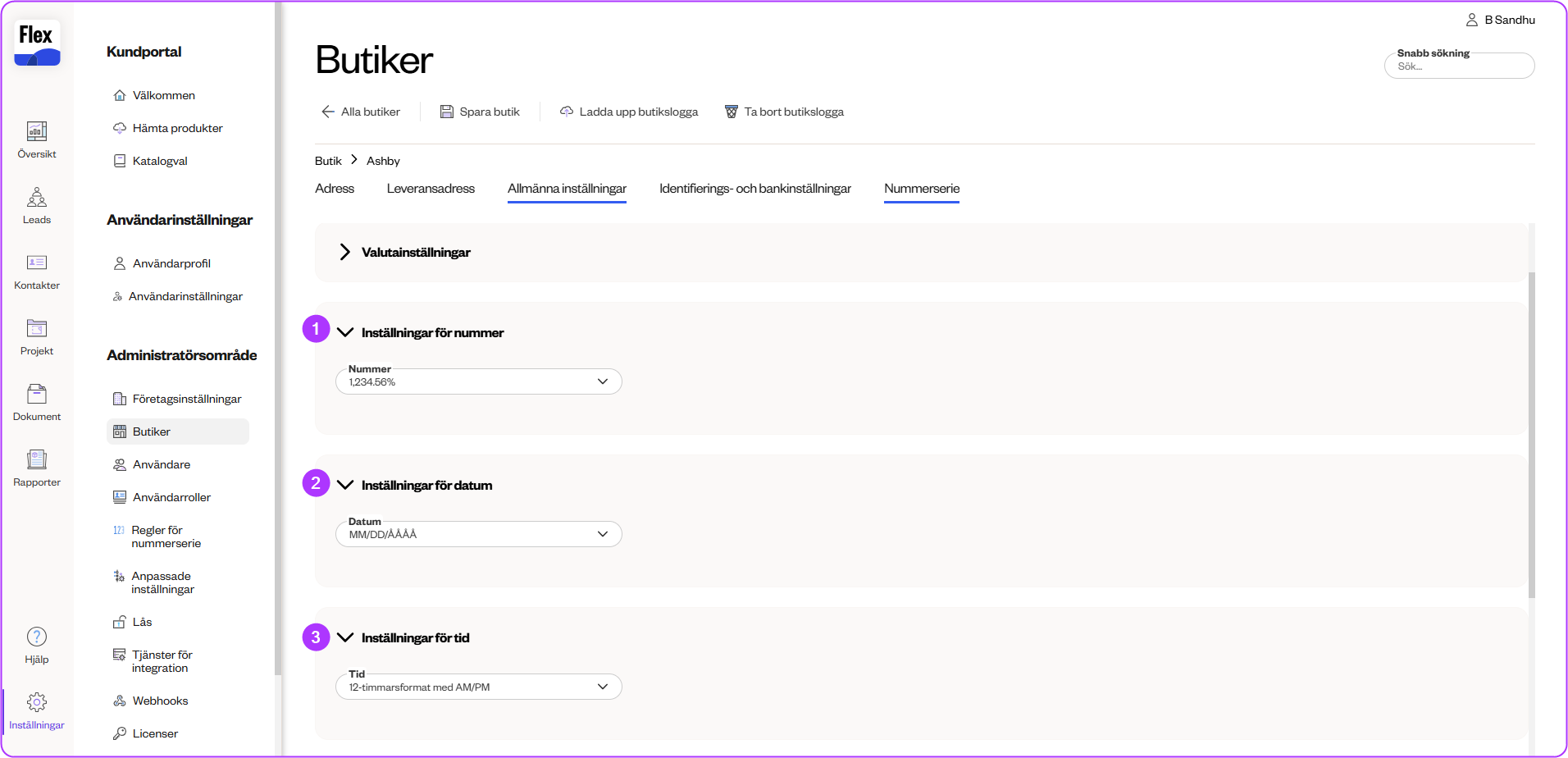
Task: Collapse the Inställningar för nummer section
Action: pyautogui.click(x=345, y=332)
